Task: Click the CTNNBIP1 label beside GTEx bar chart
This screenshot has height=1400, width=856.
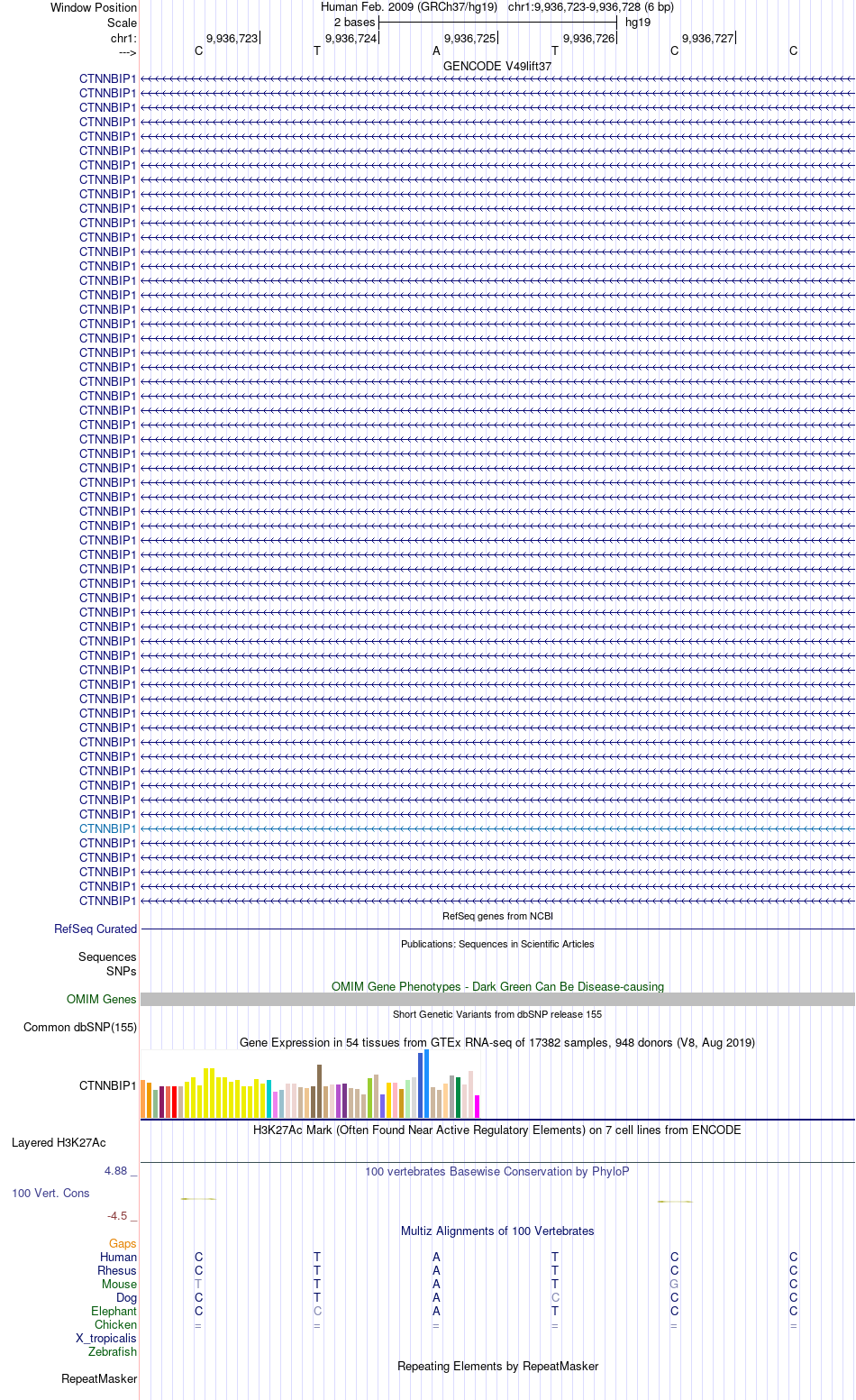Action: point(107,1085)
